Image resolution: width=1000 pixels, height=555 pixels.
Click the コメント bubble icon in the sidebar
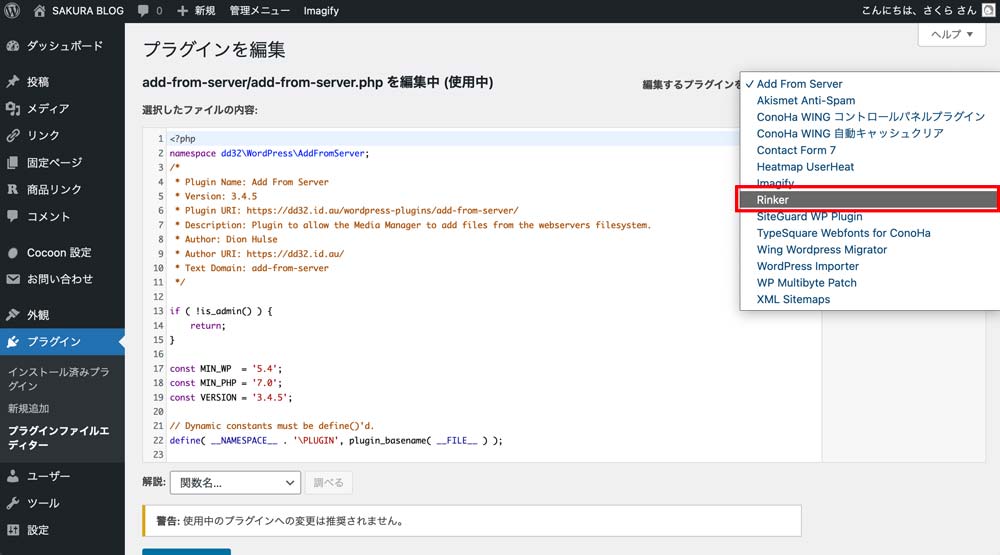[13, 216]
